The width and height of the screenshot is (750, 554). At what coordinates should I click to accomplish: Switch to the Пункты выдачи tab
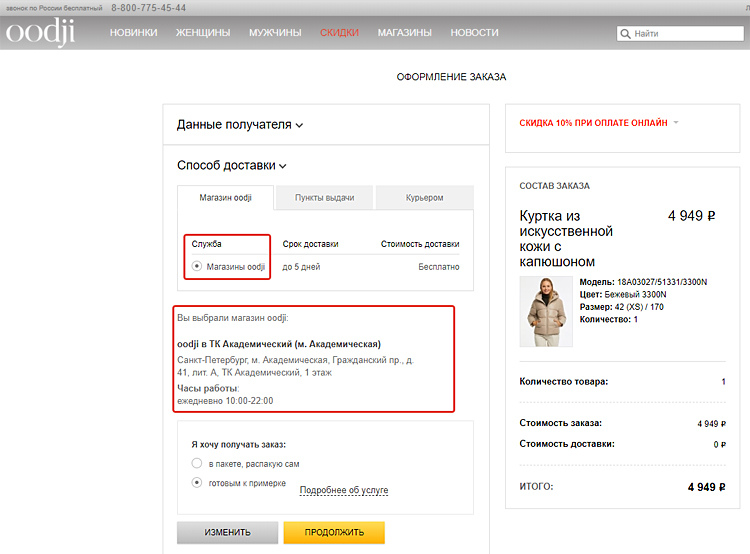[x=324, y=198]
